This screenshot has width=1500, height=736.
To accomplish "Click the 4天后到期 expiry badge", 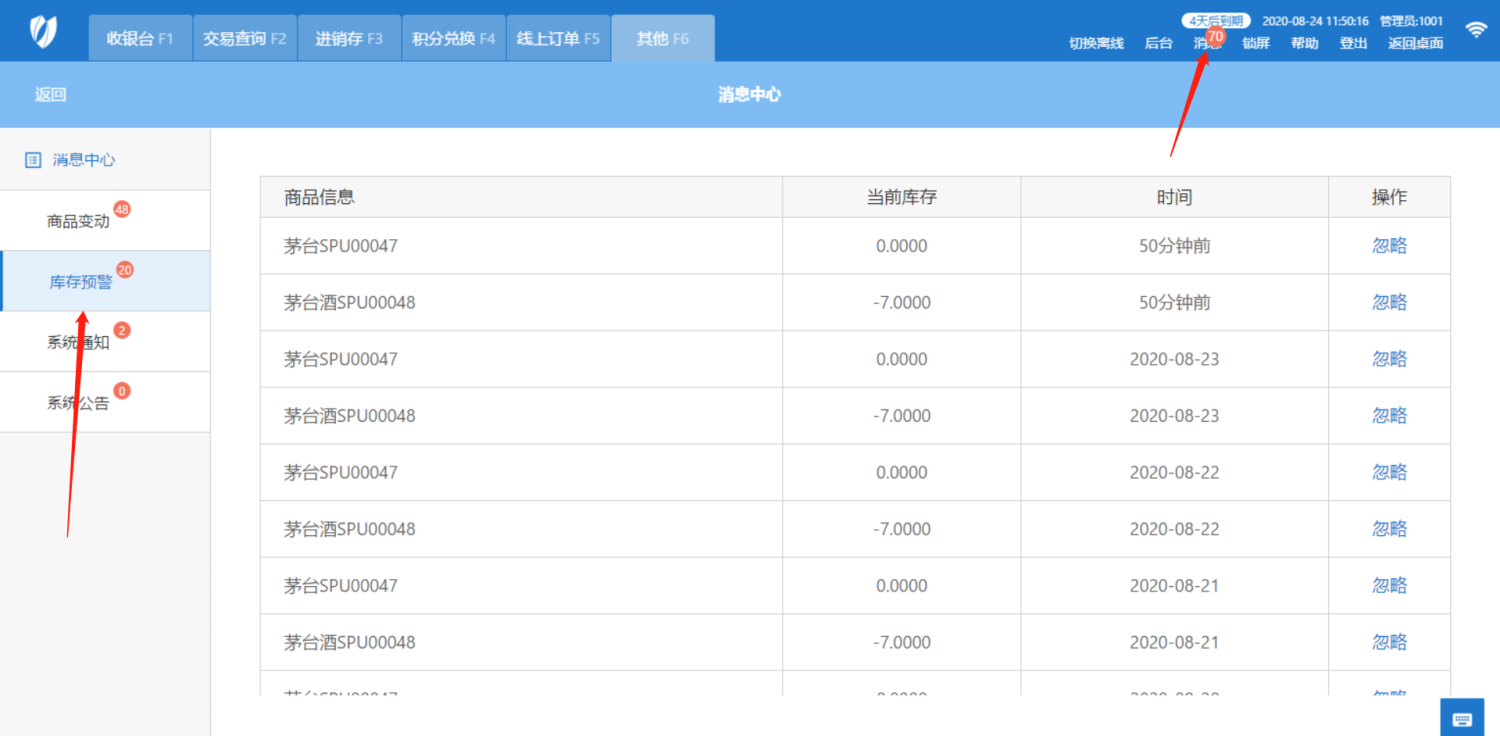I will pyautogui.click(x=1216, y=19).
